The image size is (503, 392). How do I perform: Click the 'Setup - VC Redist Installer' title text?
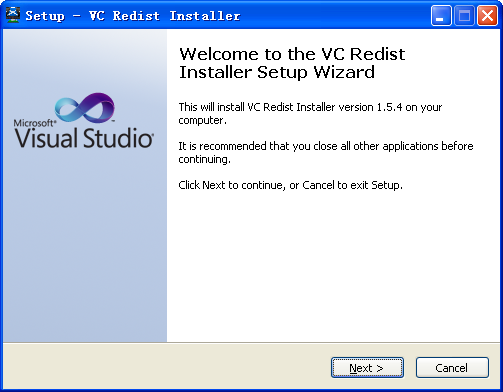(x=133, y=16)
